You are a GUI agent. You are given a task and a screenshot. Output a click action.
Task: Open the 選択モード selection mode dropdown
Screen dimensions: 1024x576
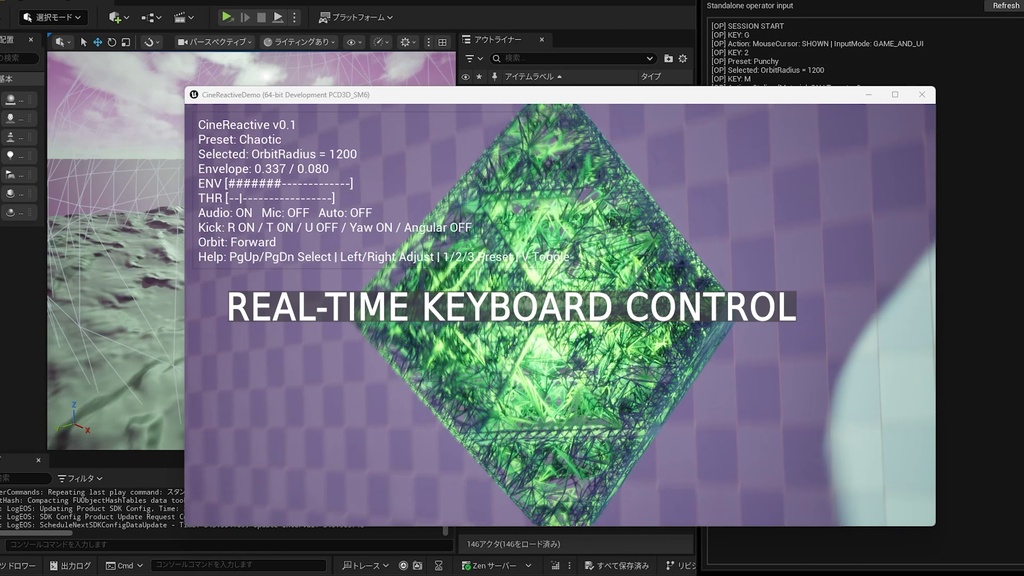click(x=52, y=17)
